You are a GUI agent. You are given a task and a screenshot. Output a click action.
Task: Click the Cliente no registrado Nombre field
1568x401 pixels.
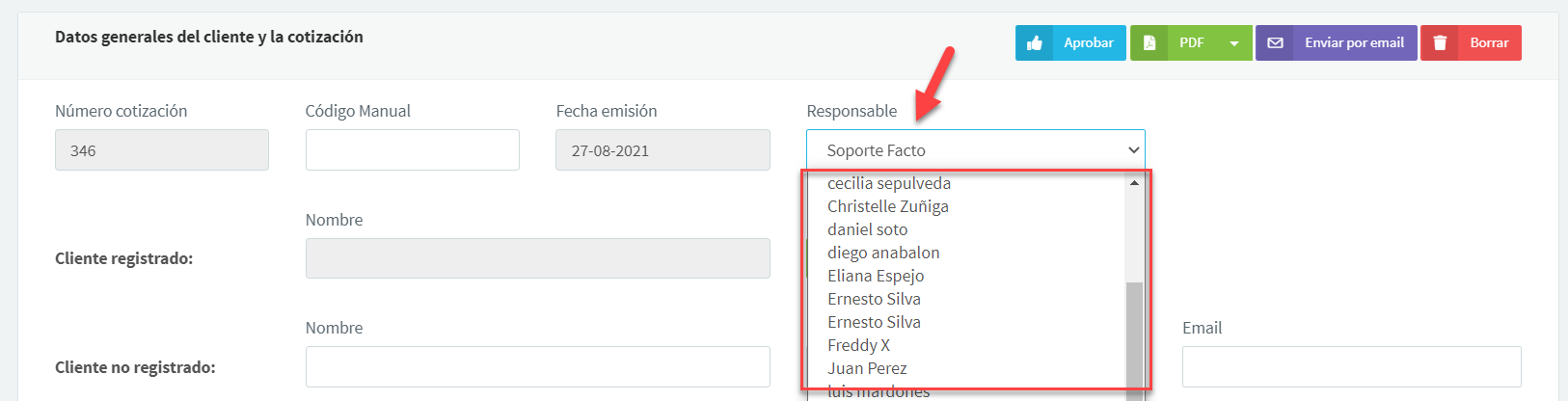pos(537,367)
